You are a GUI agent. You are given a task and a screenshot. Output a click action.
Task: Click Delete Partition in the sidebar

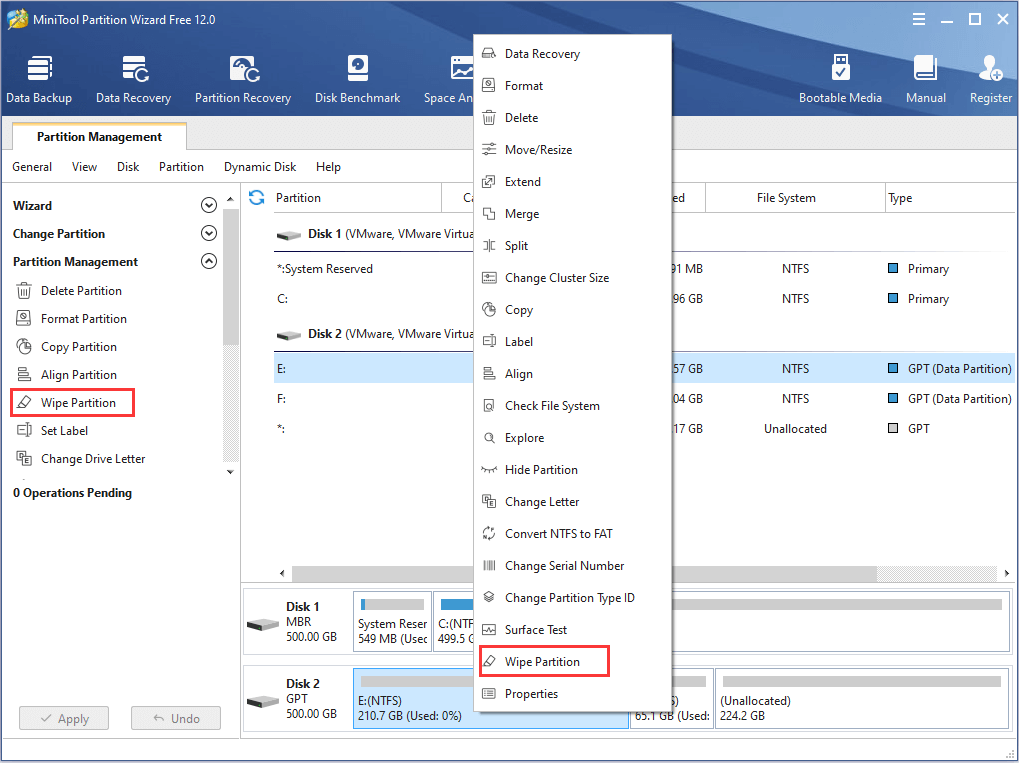point(68,291)
